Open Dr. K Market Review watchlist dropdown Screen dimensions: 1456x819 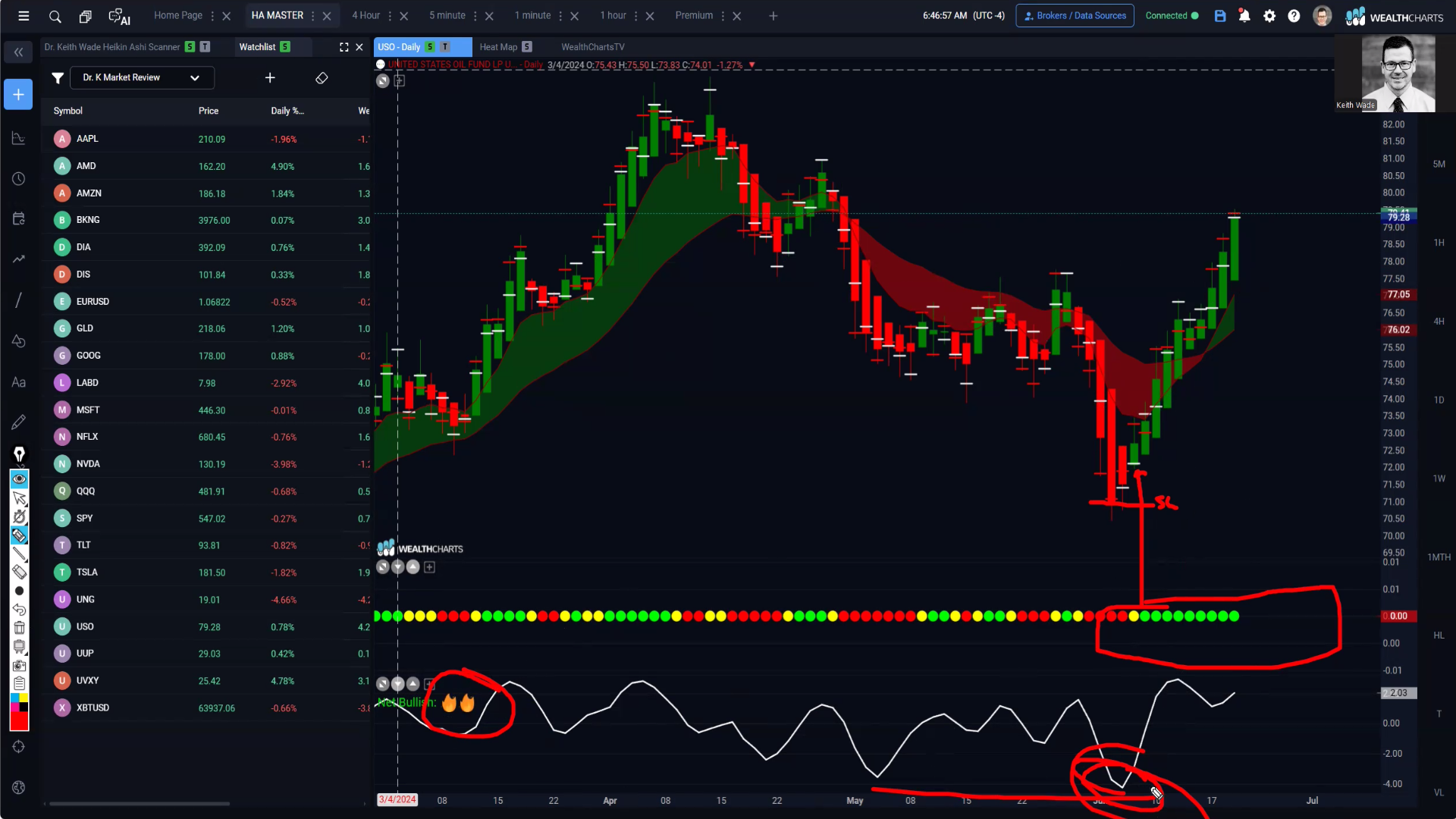coord(142,78)
